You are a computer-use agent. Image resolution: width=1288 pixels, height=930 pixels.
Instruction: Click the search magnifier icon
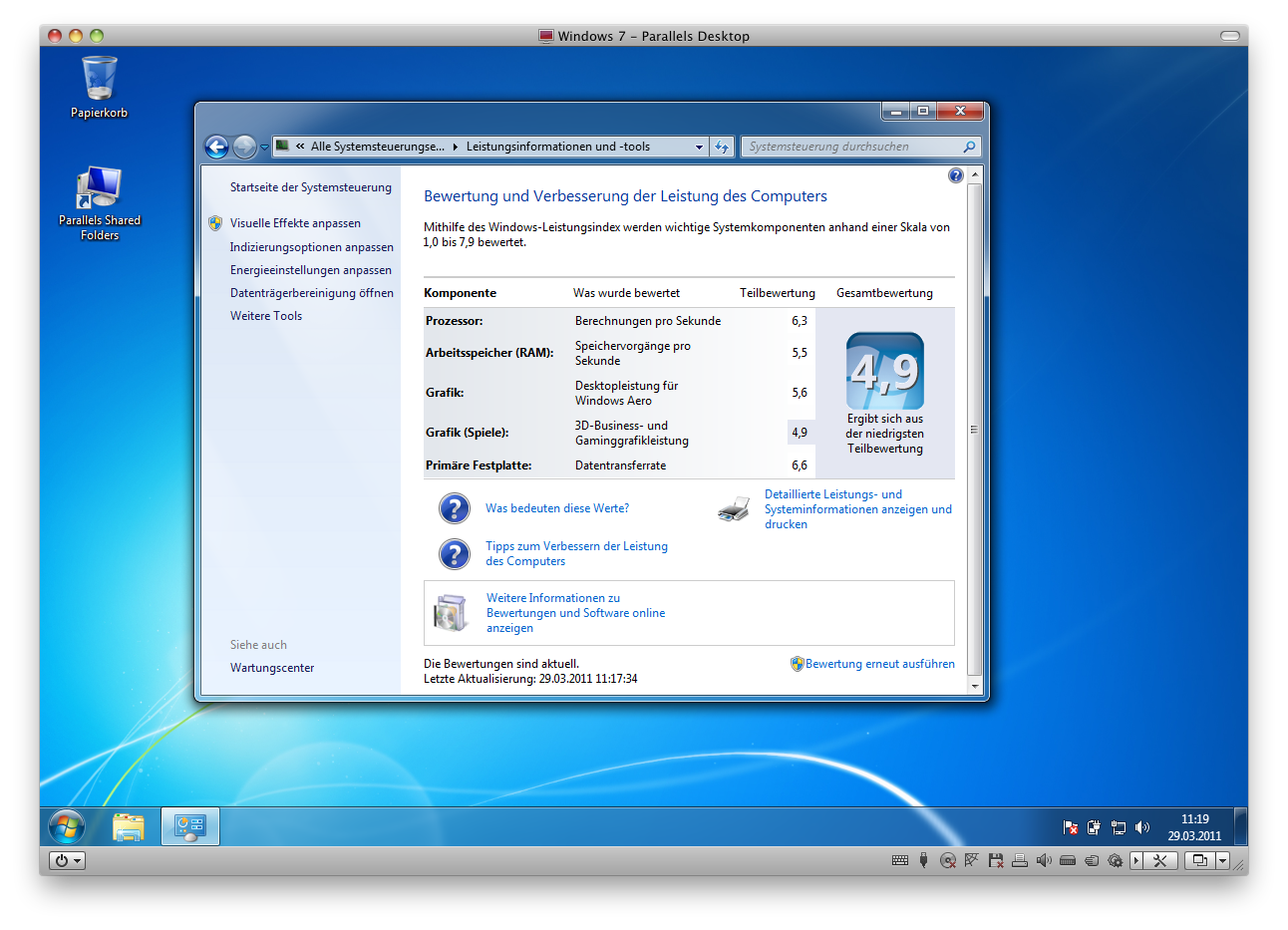point(969,147)
